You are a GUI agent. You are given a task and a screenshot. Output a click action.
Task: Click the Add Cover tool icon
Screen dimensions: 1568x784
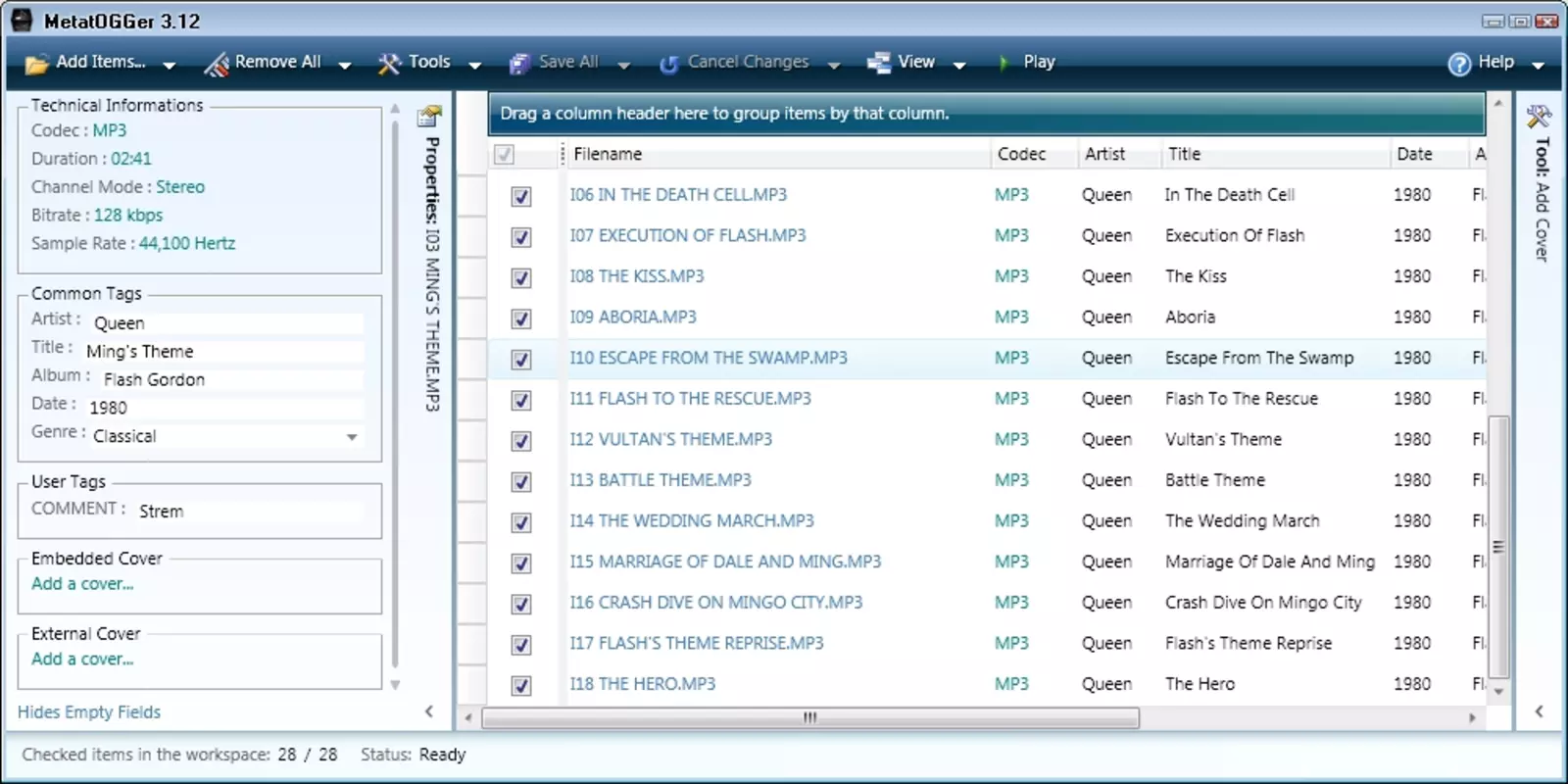[x=1539, y=117]
